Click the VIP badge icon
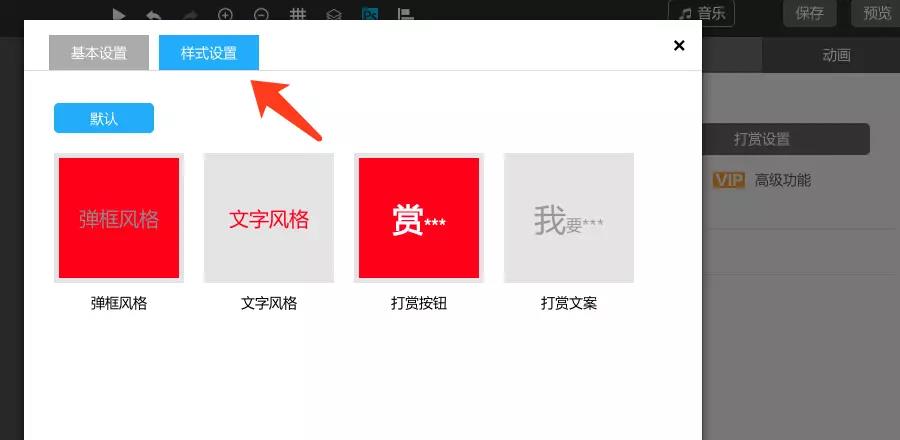The image size is (900, 440). click(x=728, y=181)
